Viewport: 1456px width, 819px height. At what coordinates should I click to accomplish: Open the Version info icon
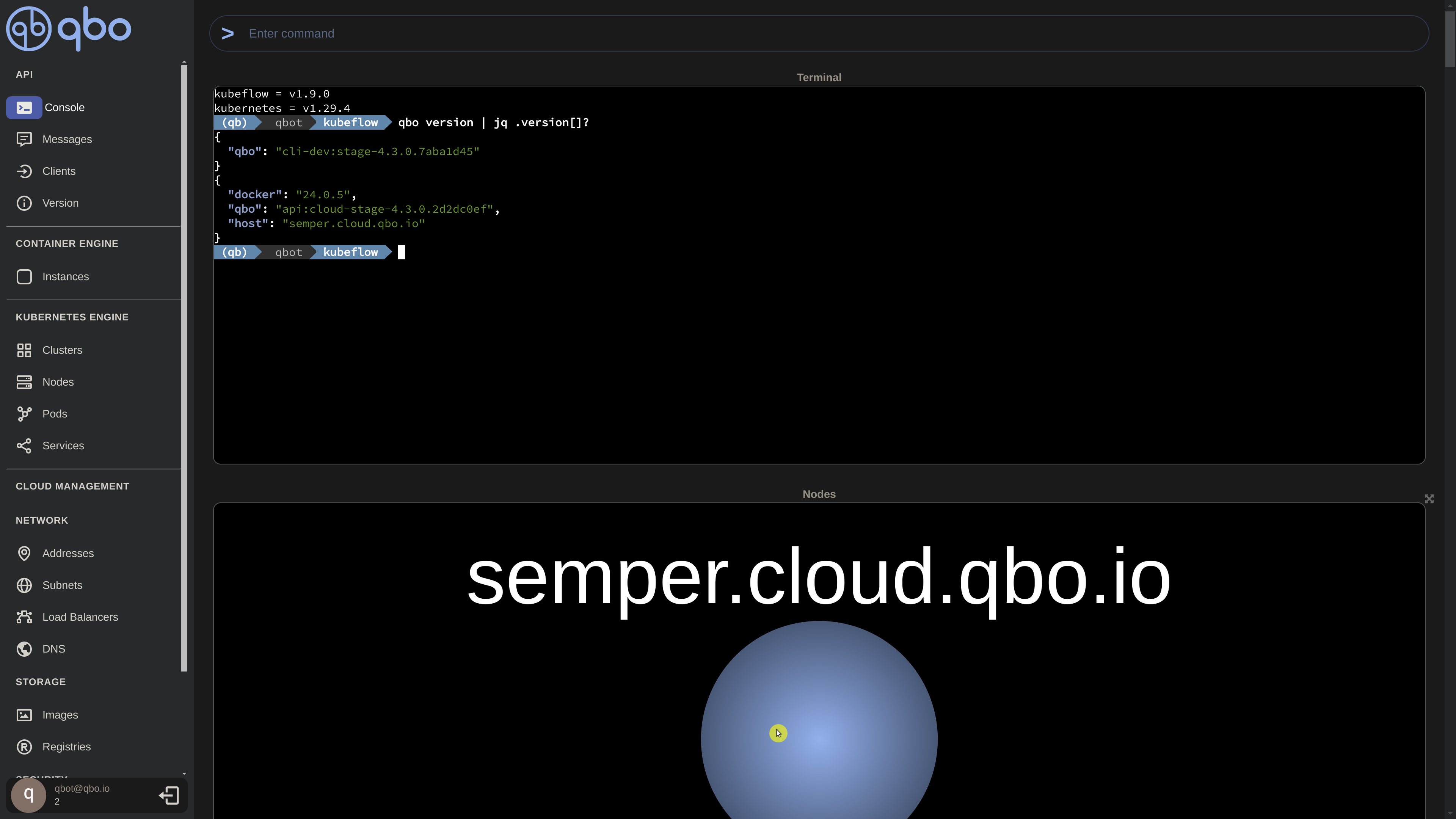click(24, 203)
